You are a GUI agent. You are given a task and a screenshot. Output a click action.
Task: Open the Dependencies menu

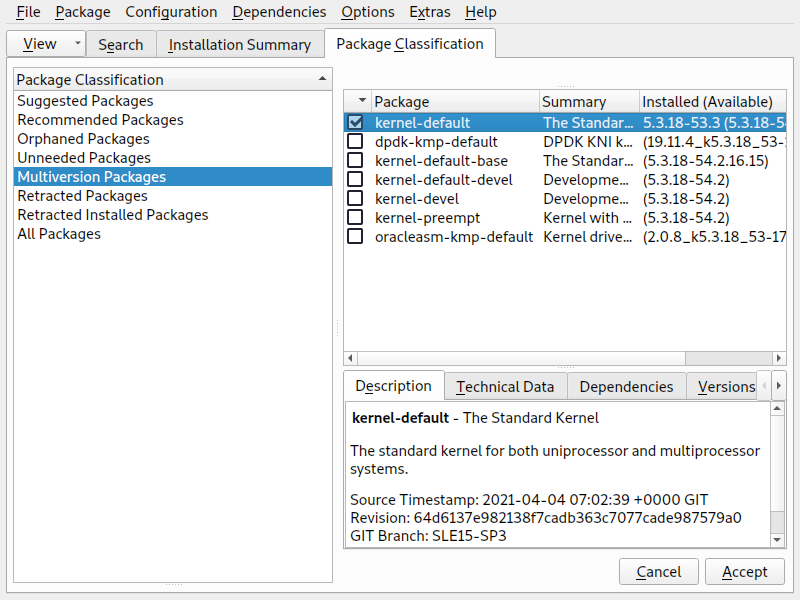(x=279, y=12)
